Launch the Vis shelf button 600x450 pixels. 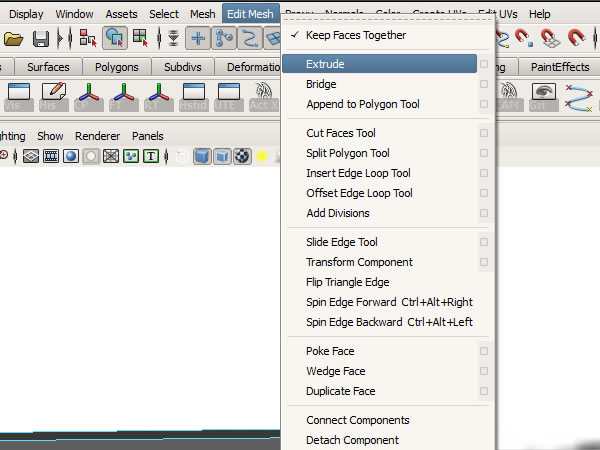coord(19,97)
